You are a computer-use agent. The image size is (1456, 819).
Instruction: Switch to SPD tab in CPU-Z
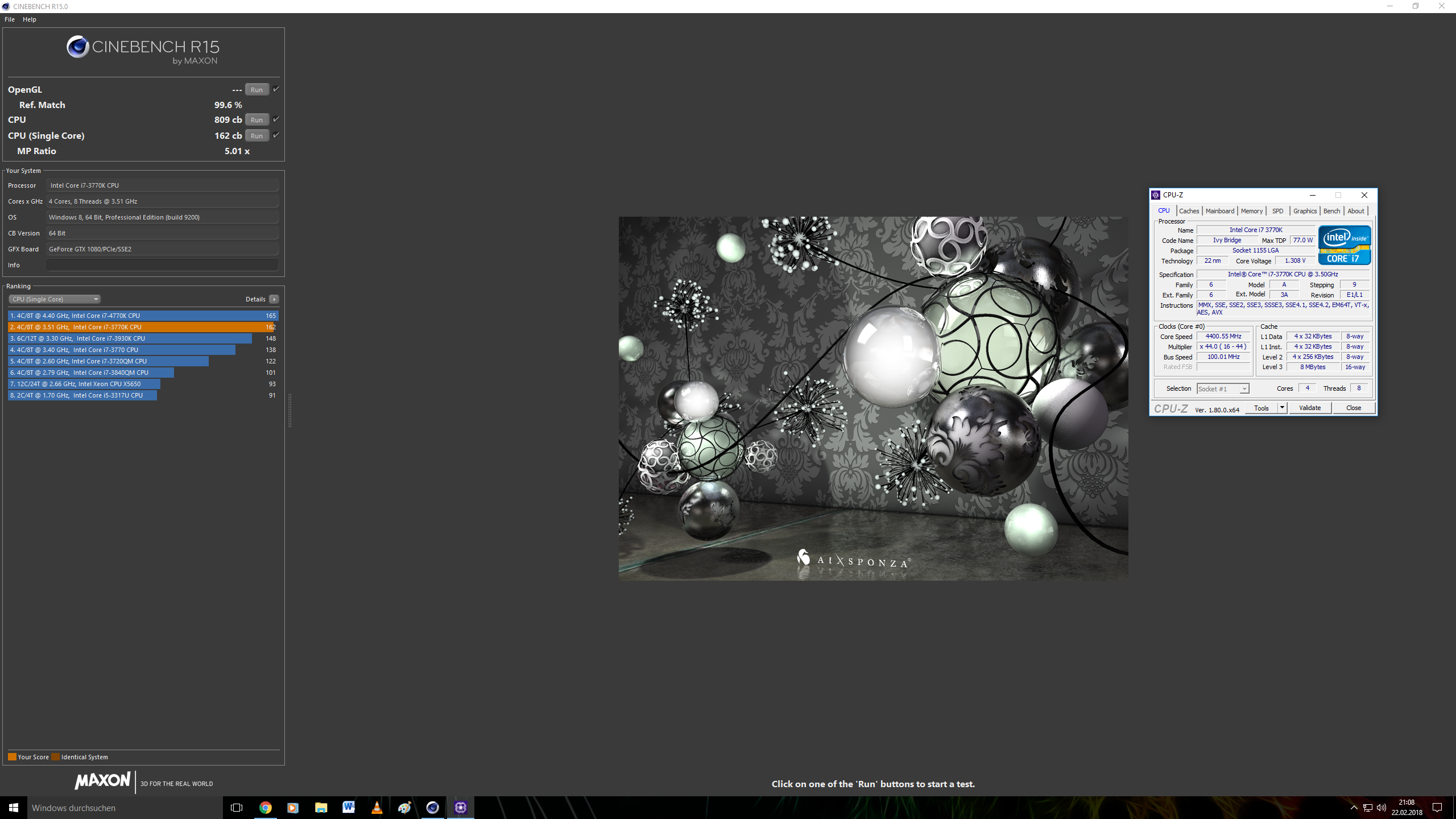click(1277, 211)
